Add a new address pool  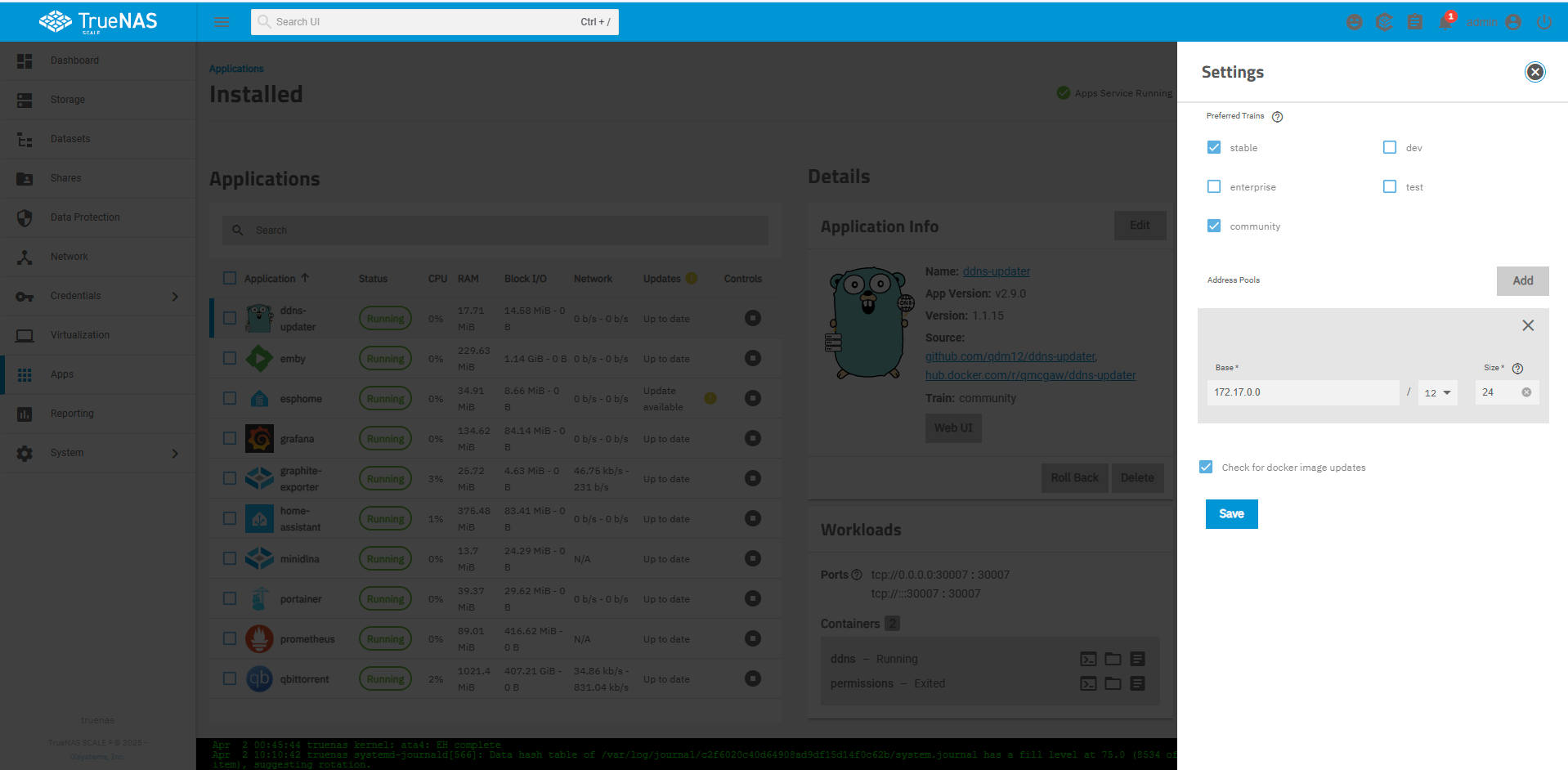[x=1522, y=280]
